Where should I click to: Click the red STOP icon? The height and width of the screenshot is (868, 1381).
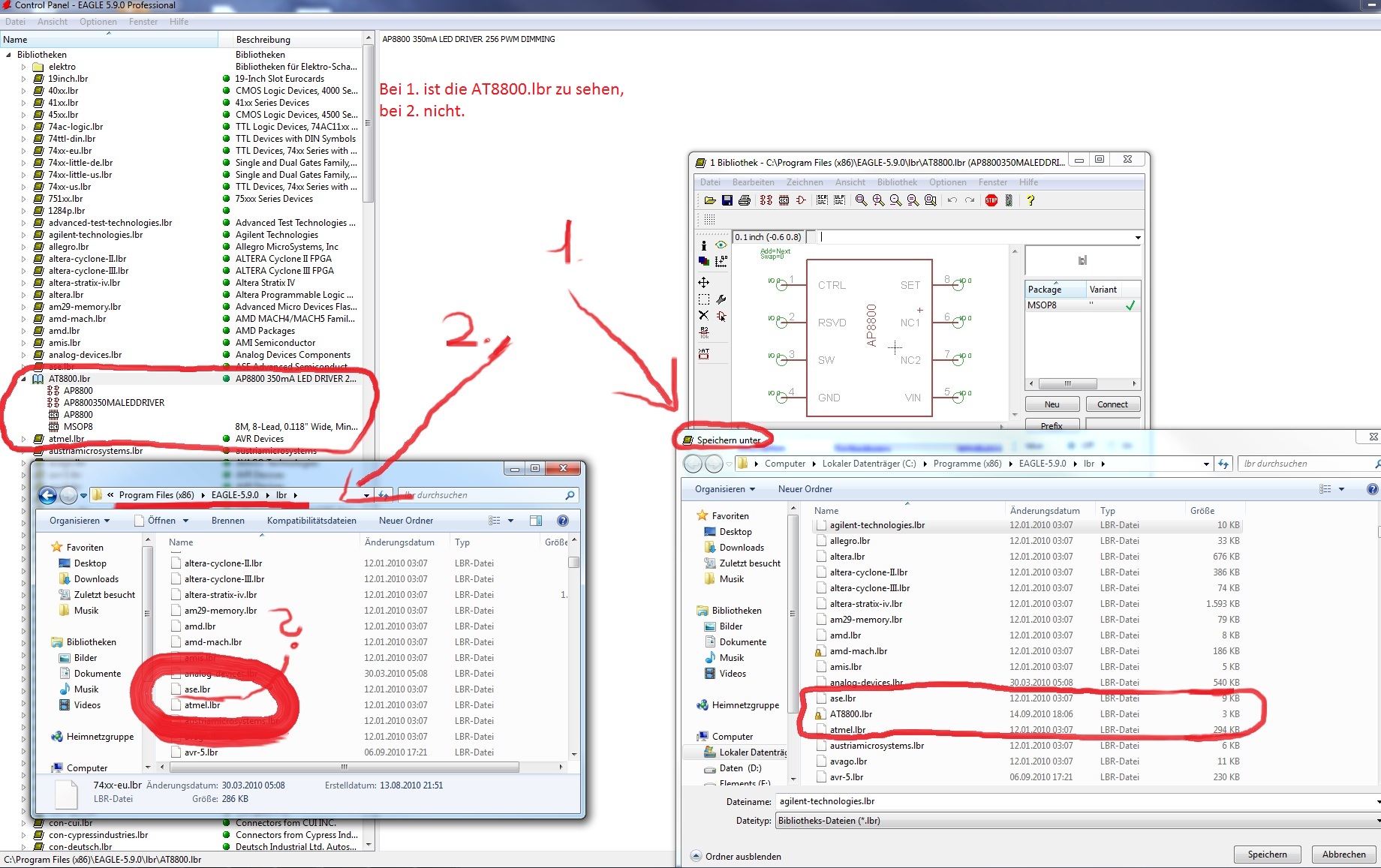[x=991, y=200]
